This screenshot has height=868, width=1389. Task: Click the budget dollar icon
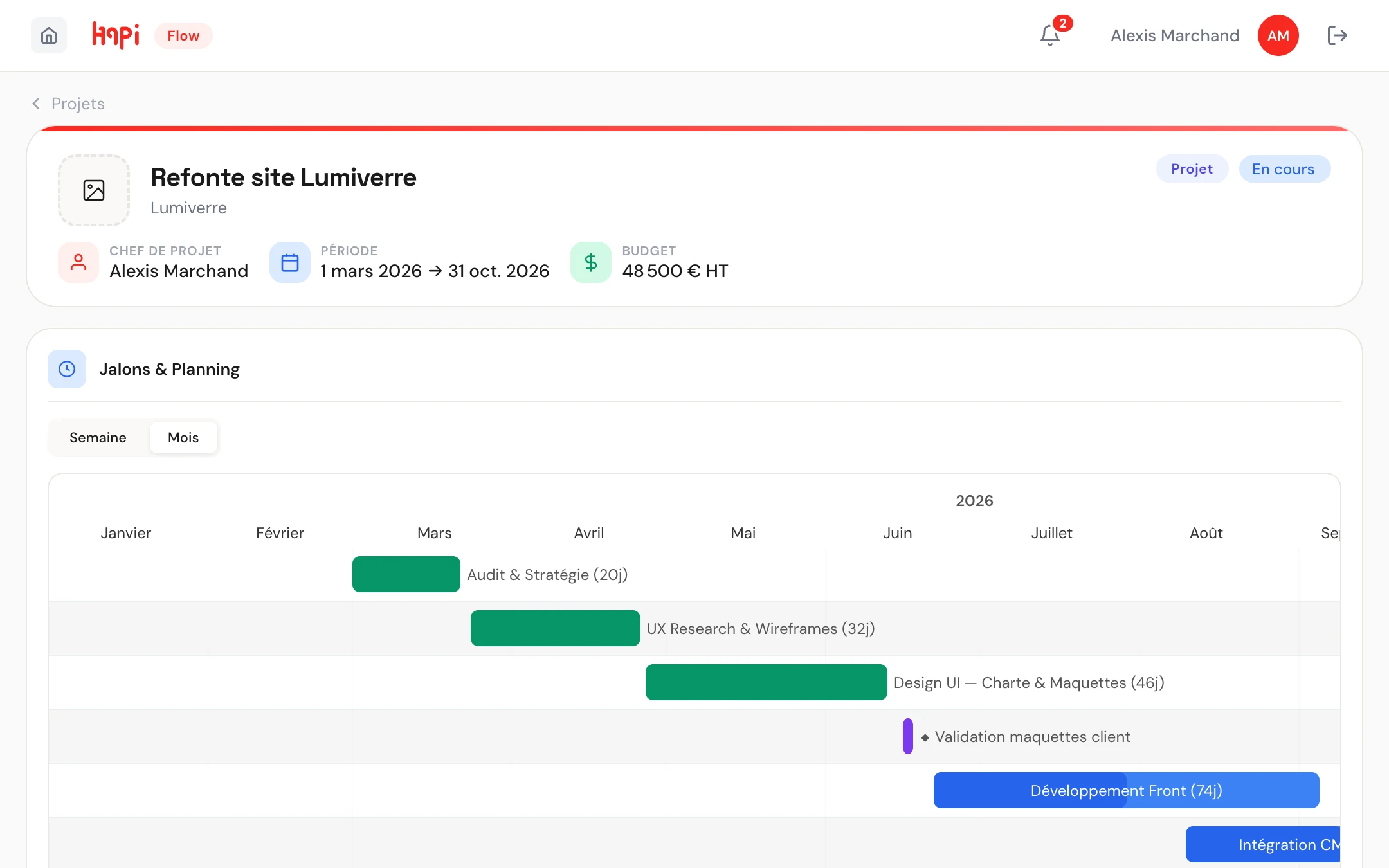[591, 262]
